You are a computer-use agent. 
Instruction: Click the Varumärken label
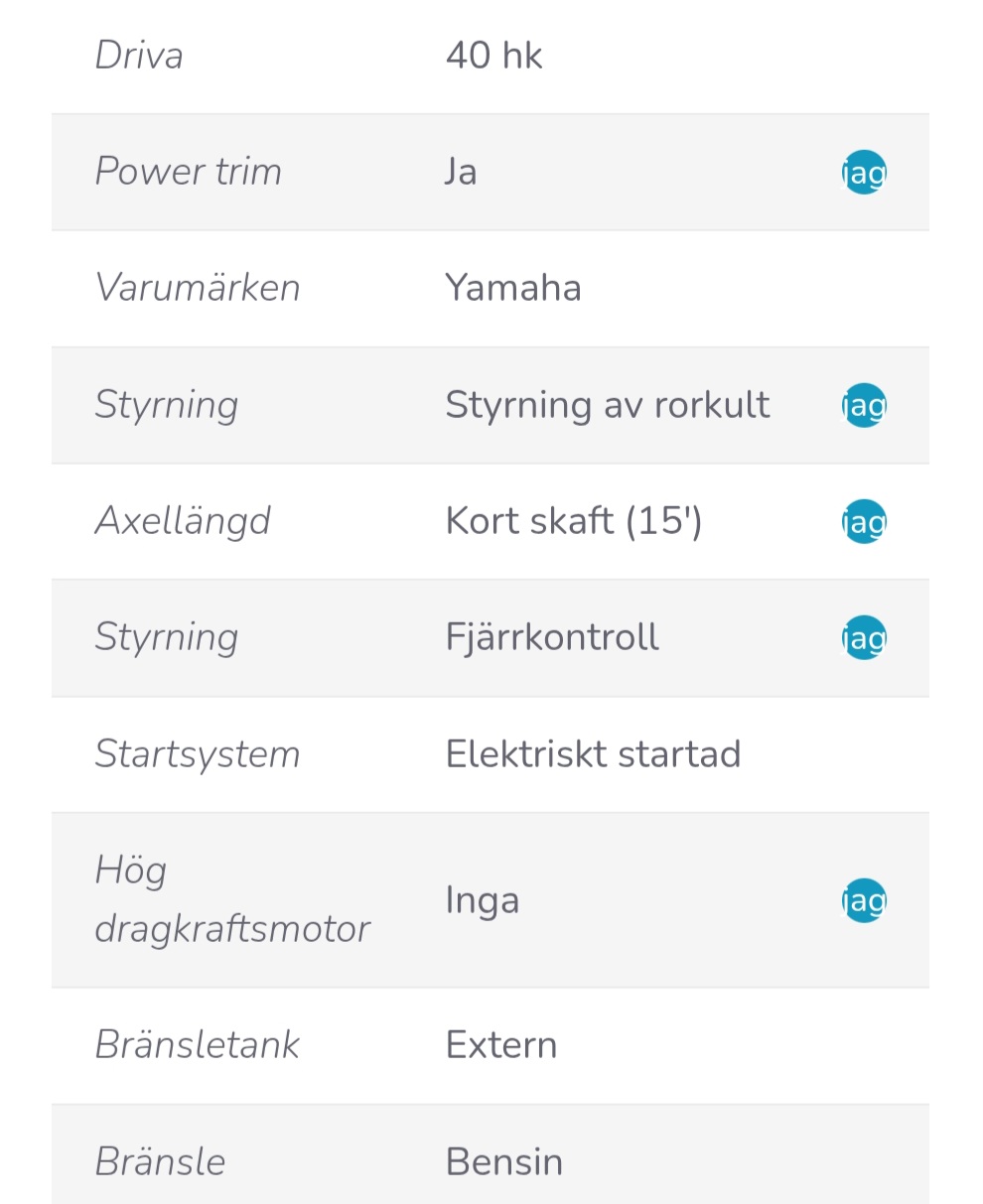tap(198, 288)
